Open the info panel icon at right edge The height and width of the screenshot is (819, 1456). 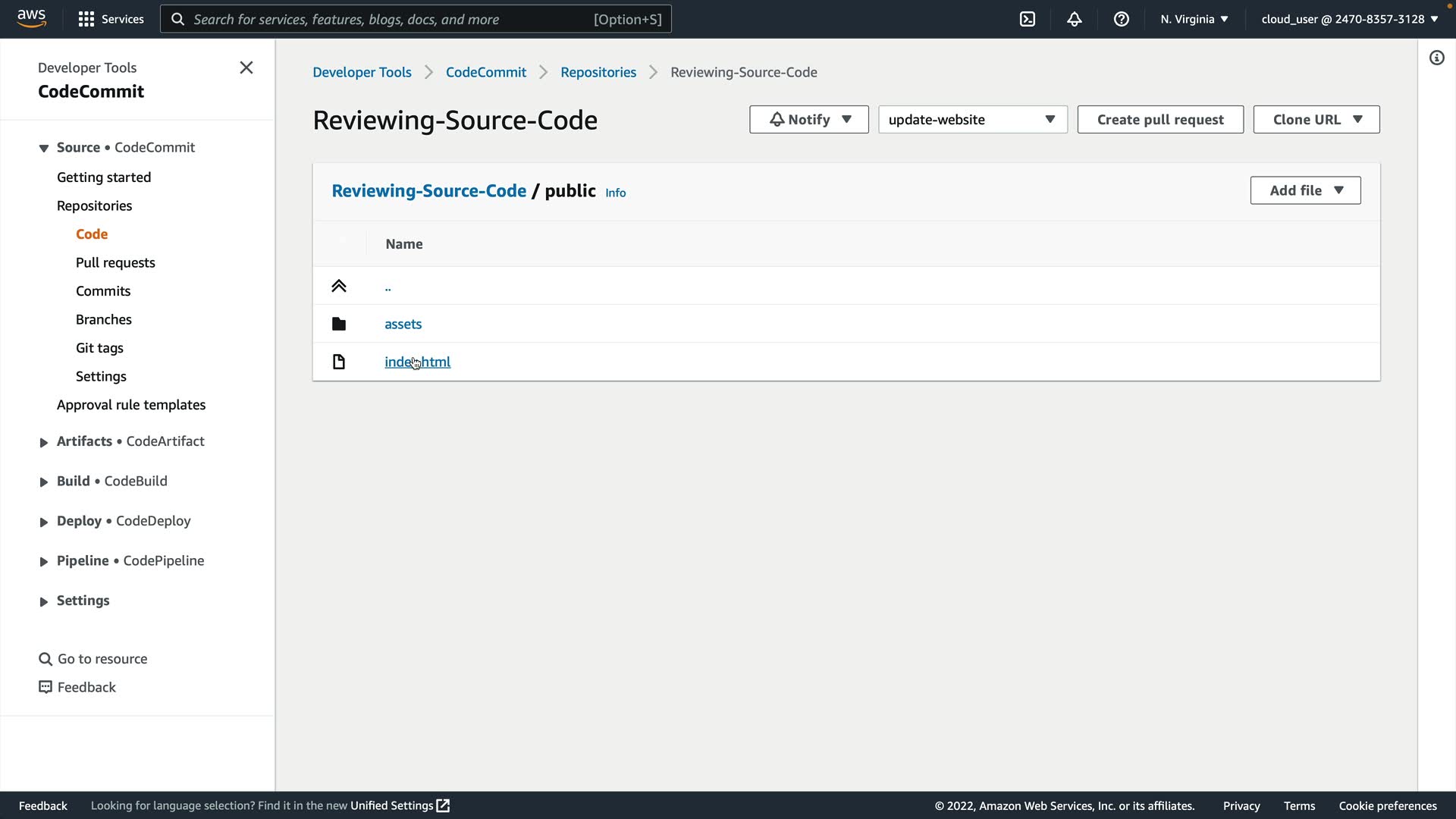click(x=1436, y=58)
